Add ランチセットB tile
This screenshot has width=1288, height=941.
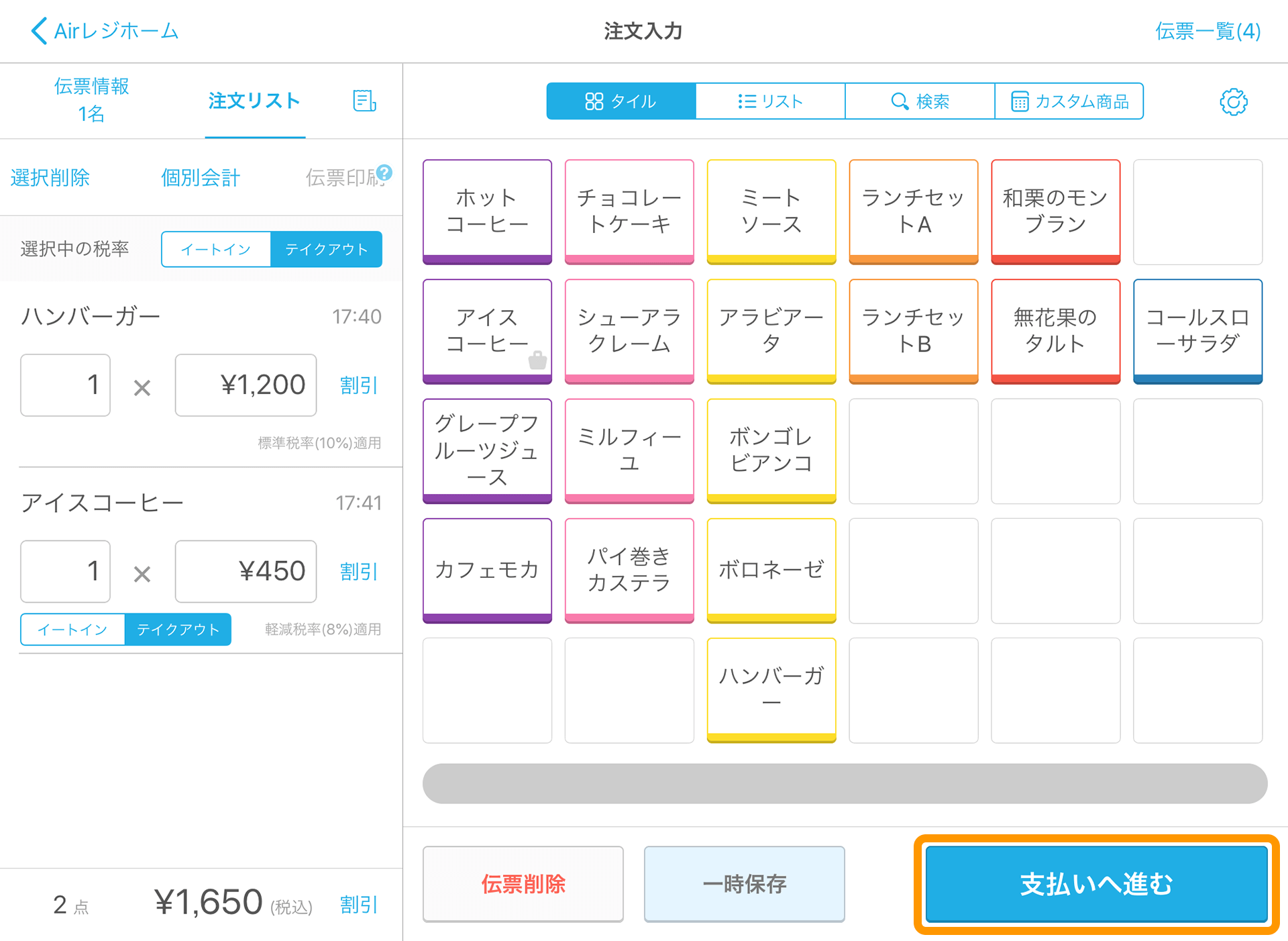(914, 332)
